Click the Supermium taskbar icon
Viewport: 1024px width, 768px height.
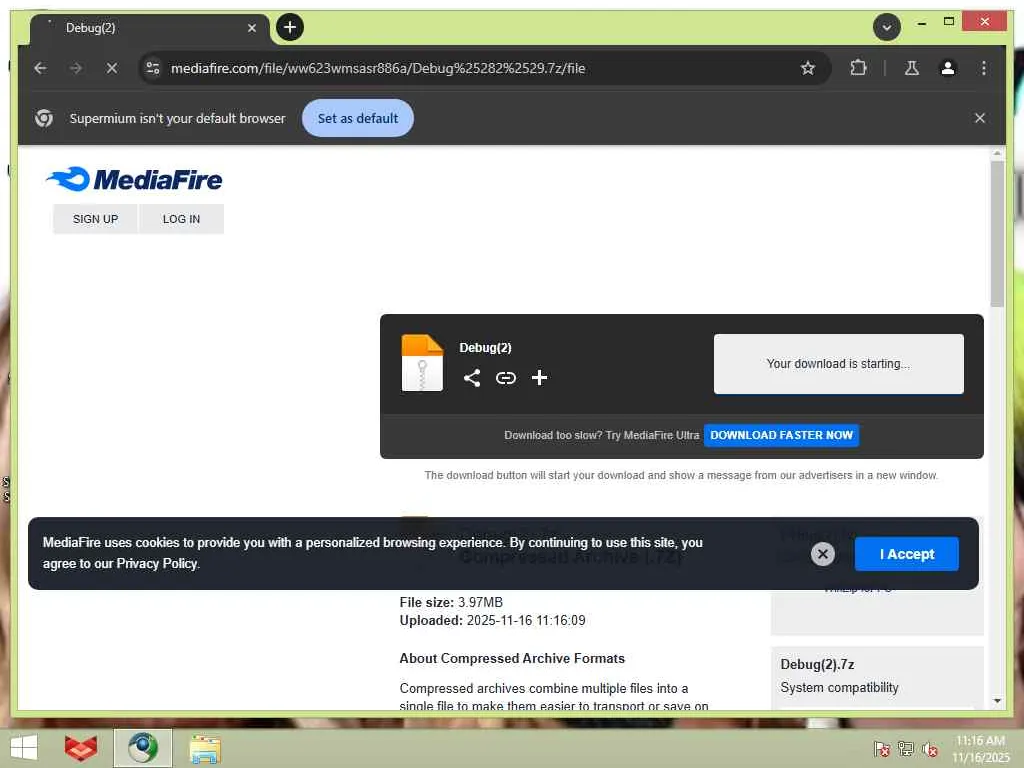[143, 748]
